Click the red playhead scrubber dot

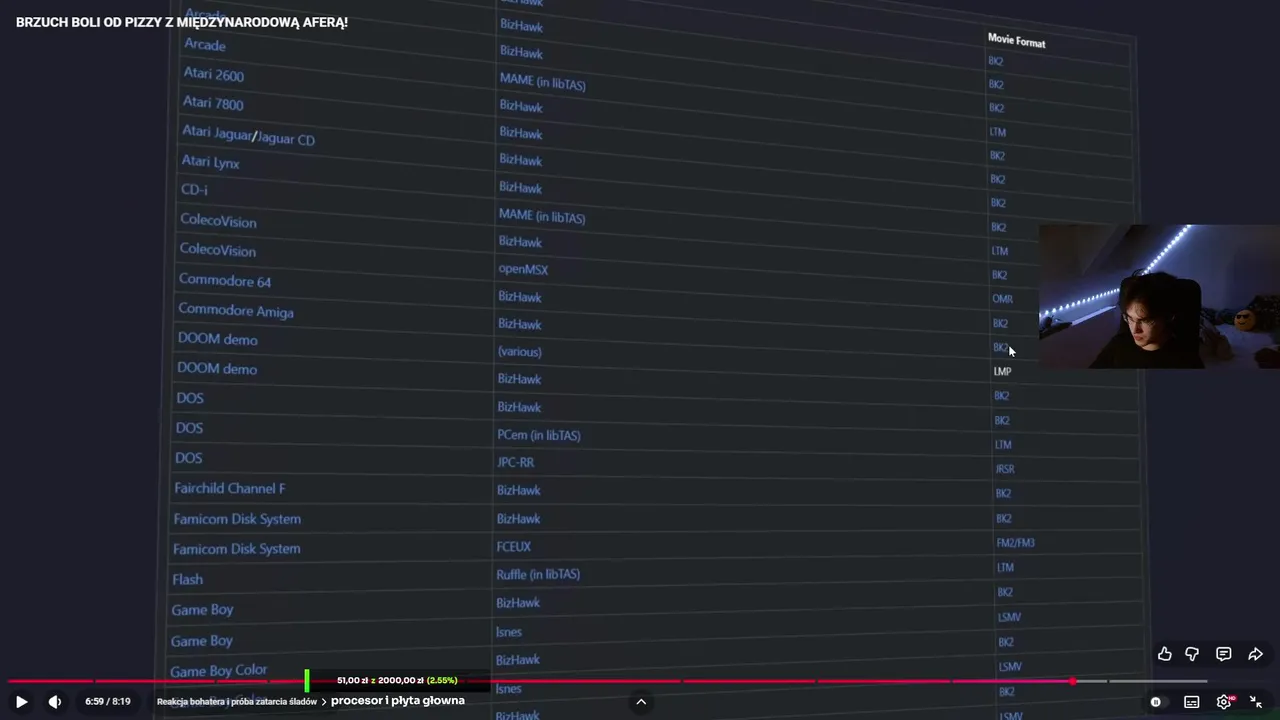pos(1072,681)
